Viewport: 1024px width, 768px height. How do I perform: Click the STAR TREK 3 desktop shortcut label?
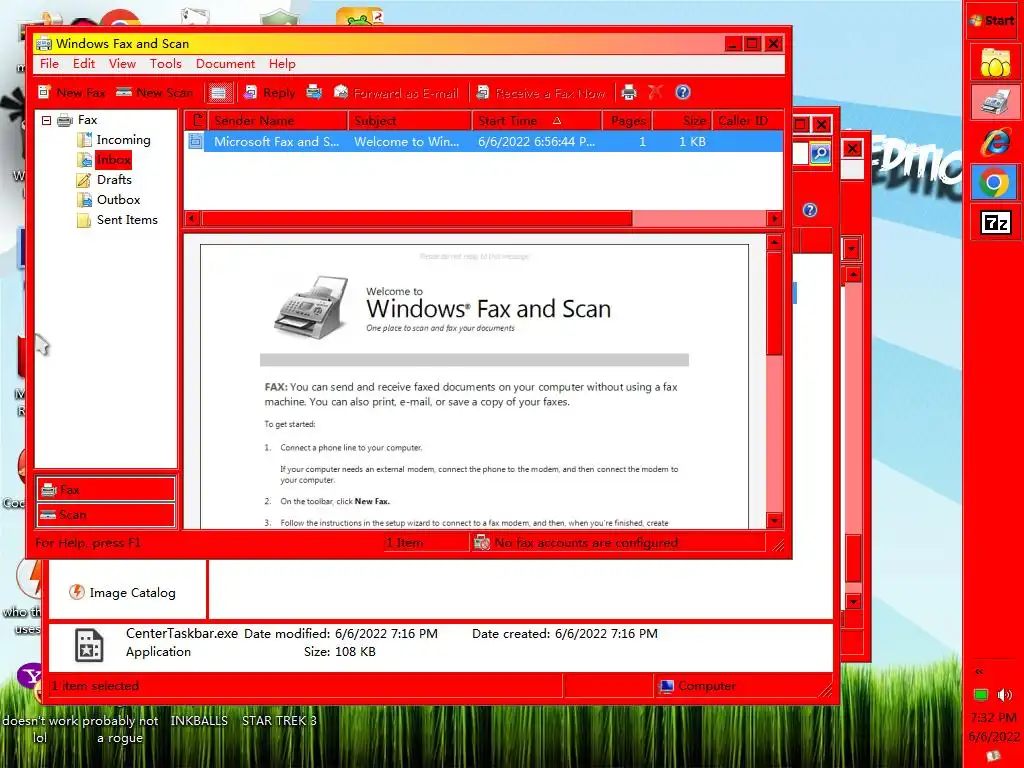280,720
